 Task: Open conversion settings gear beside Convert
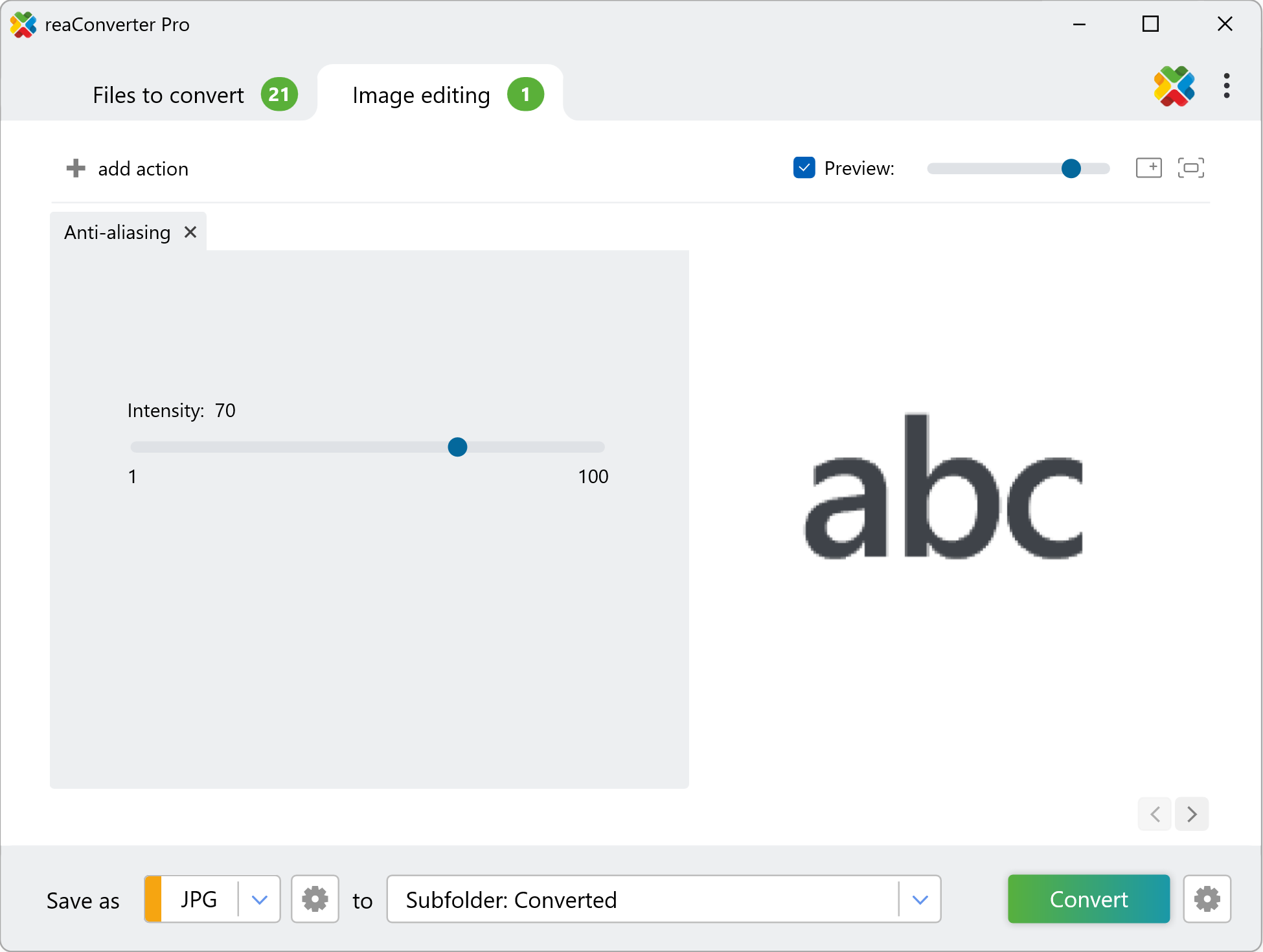point(1207,899)
